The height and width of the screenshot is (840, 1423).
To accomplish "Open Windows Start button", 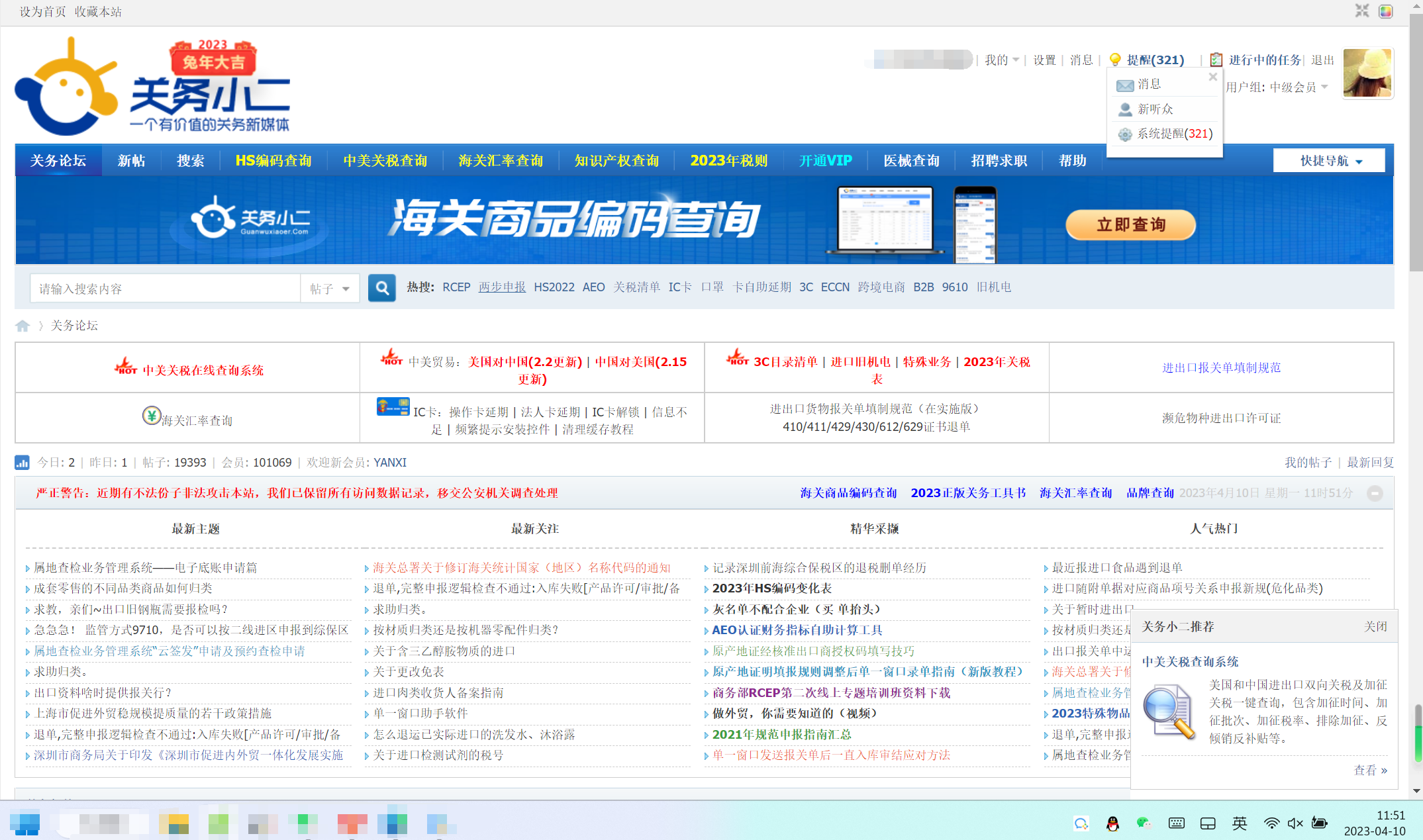I will point(25,823).
